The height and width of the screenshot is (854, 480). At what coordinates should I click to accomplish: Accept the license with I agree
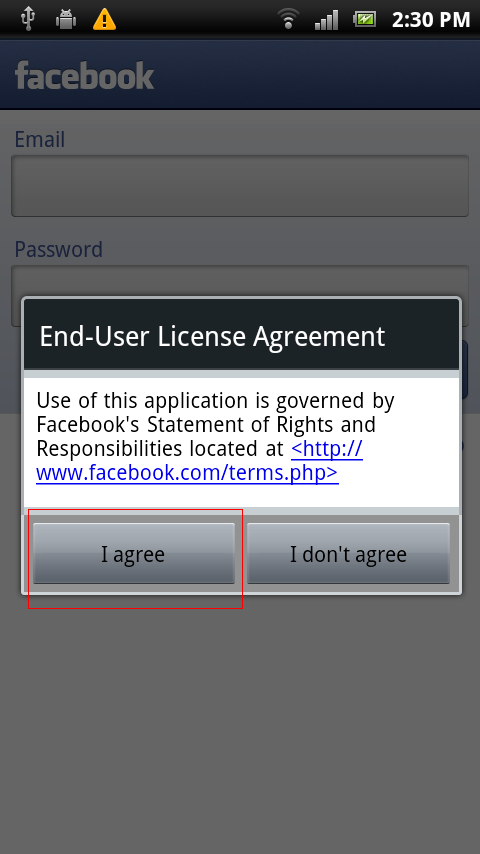[x=134, y=553]
